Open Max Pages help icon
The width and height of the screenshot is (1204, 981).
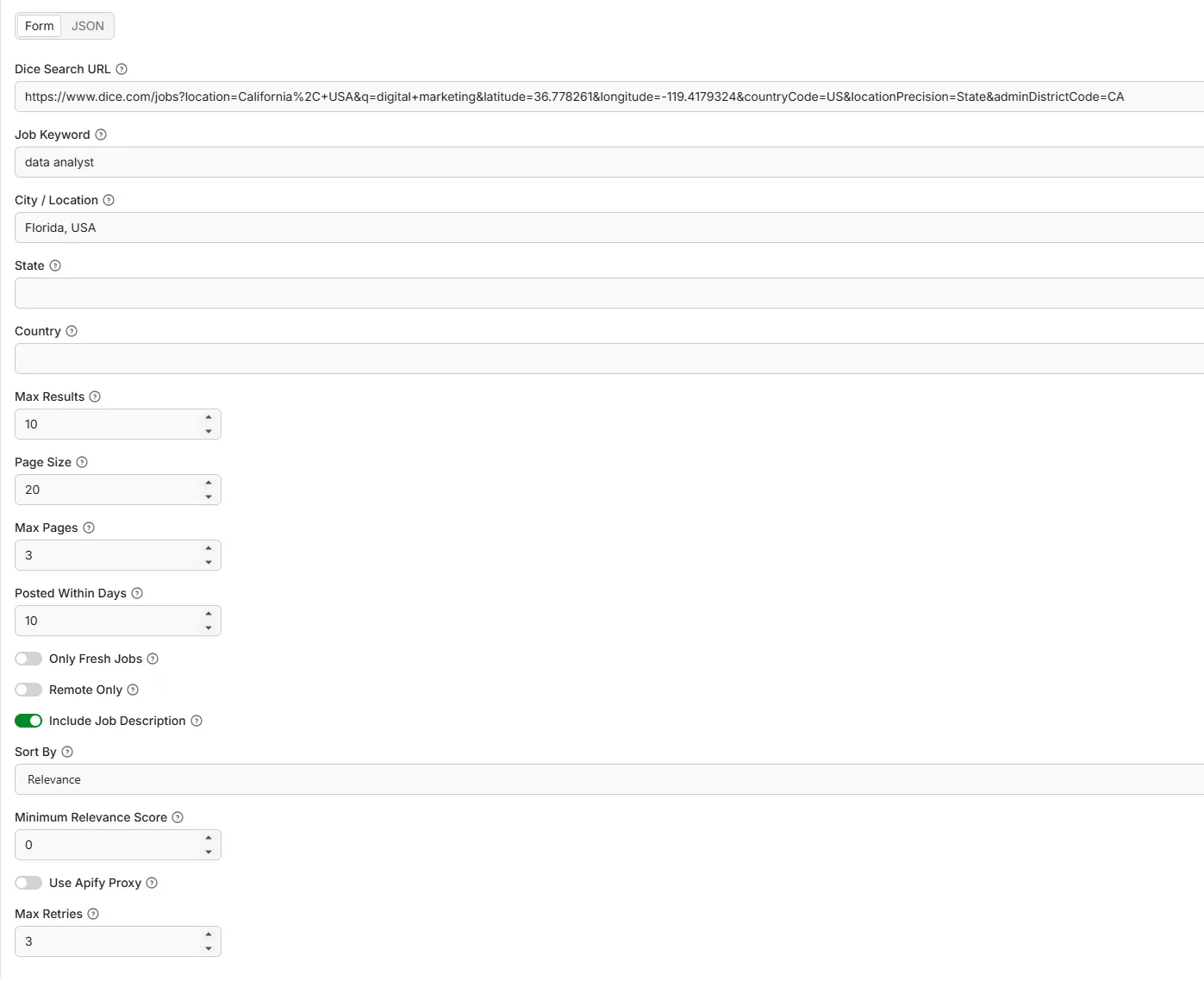point(89,528)
